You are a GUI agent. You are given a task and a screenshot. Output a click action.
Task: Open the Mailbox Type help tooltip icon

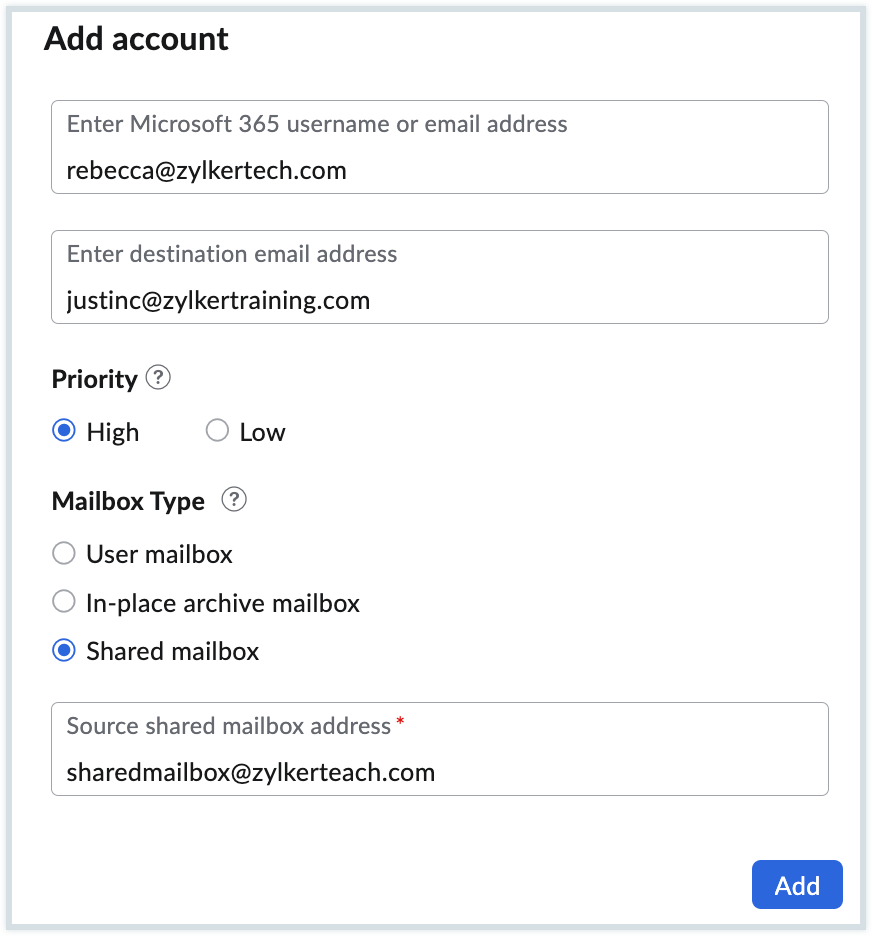(233, 499)
